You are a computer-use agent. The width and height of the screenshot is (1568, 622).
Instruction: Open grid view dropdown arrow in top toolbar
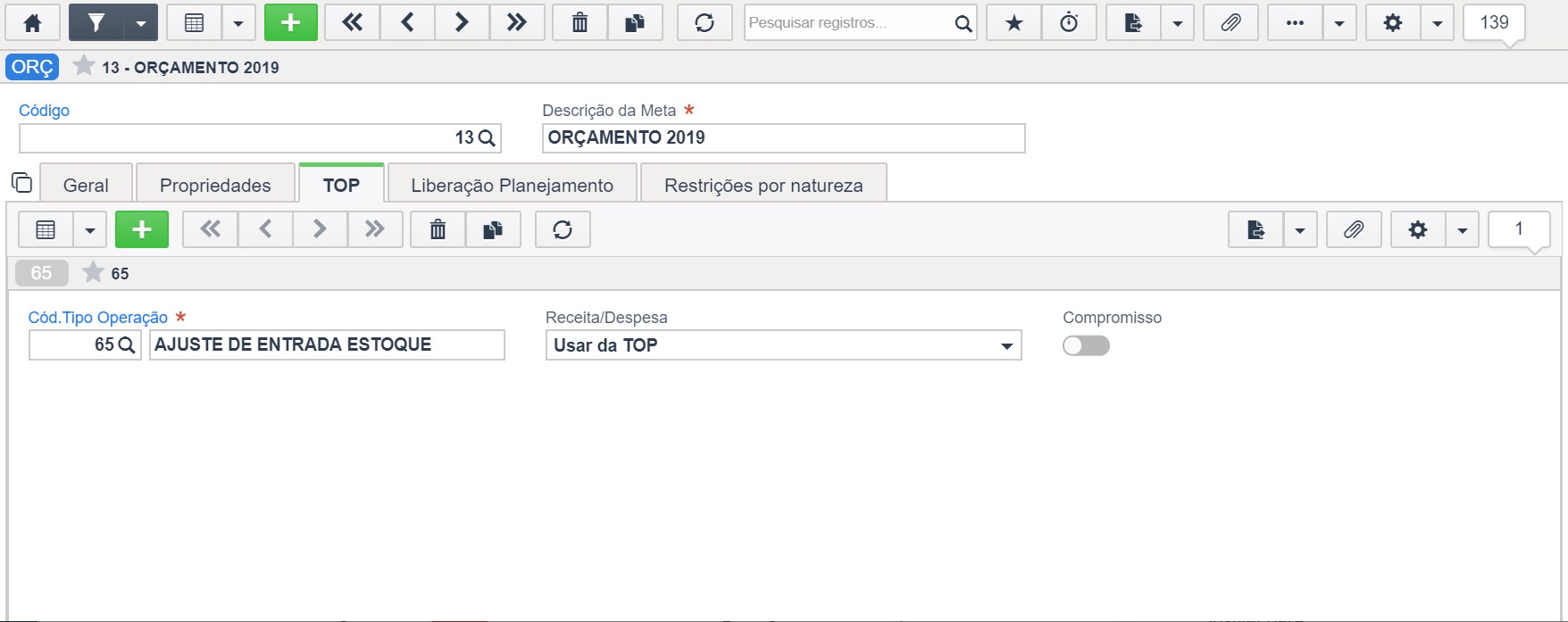238,23
